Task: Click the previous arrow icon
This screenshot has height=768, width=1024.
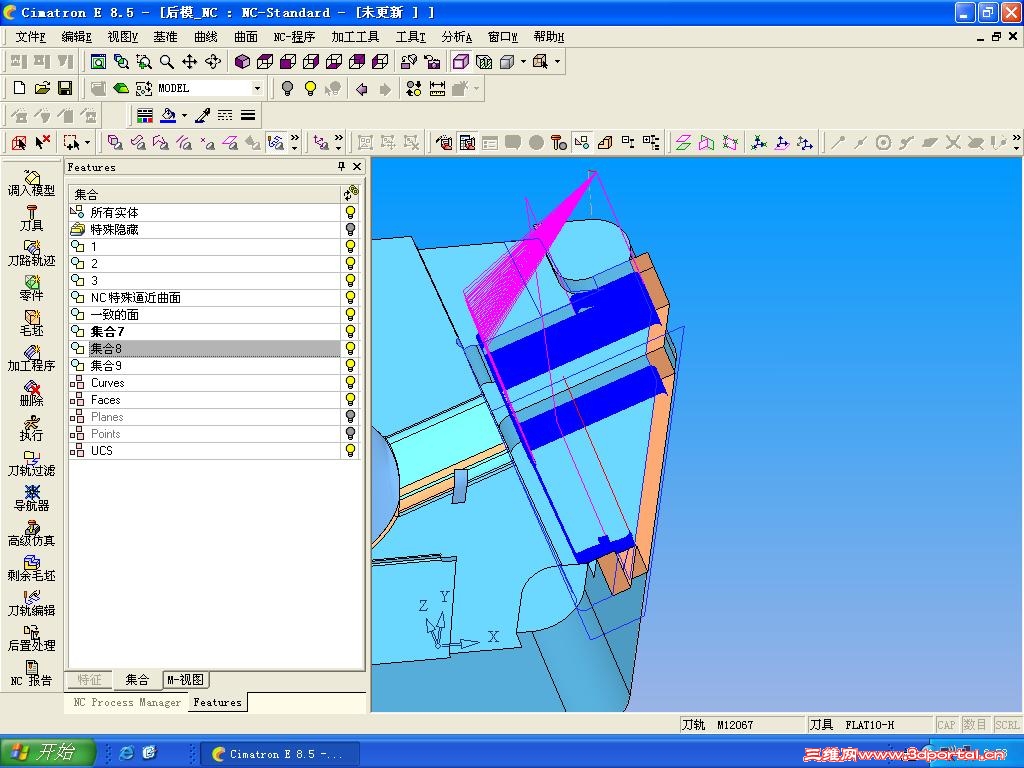Action: 362,89
